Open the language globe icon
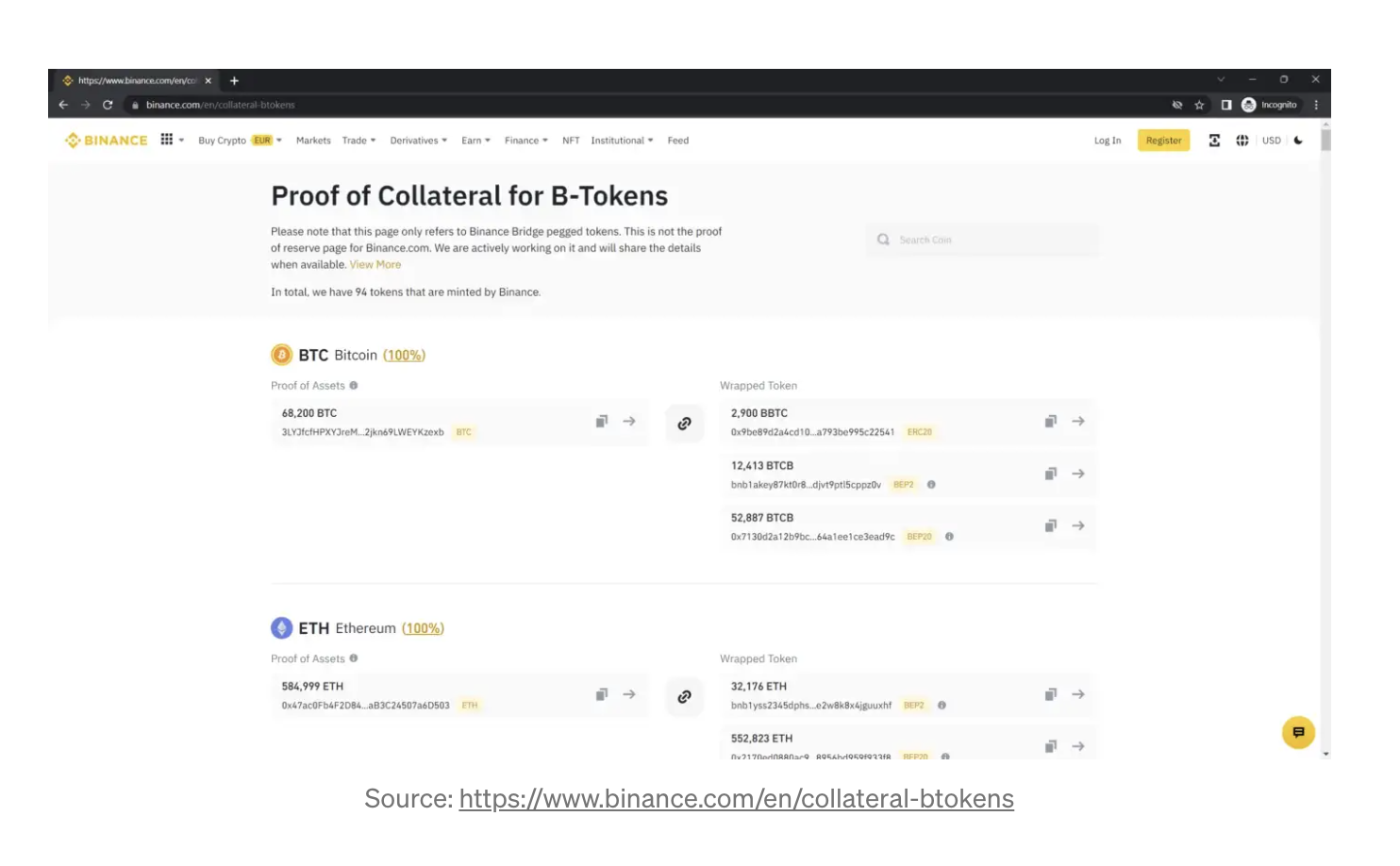 [x=1242, y=141]
